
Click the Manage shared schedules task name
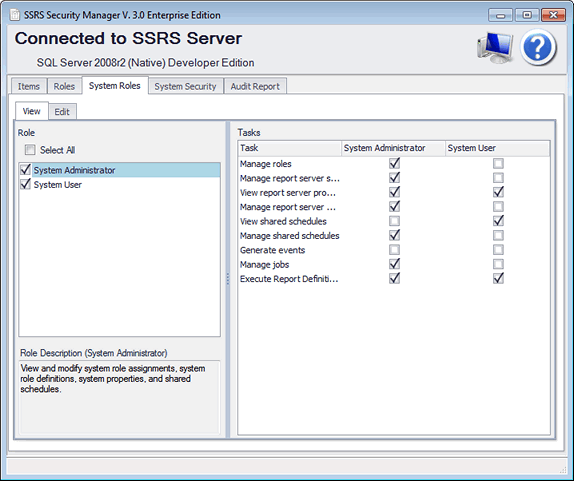click(x=290, y=236)
